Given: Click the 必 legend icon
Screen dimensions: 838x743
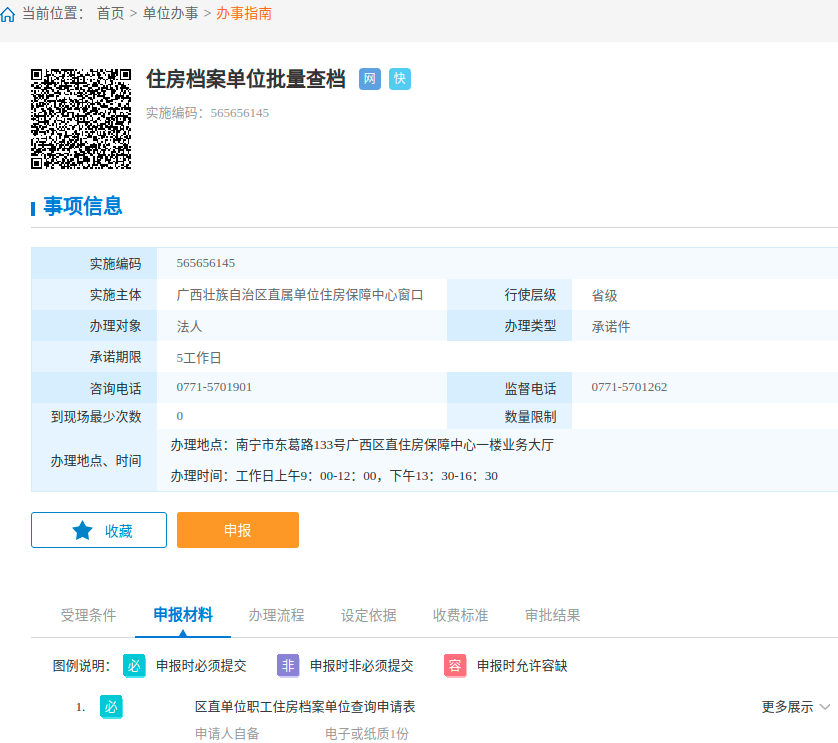Looking at the screenshot, I should [134, 665].
